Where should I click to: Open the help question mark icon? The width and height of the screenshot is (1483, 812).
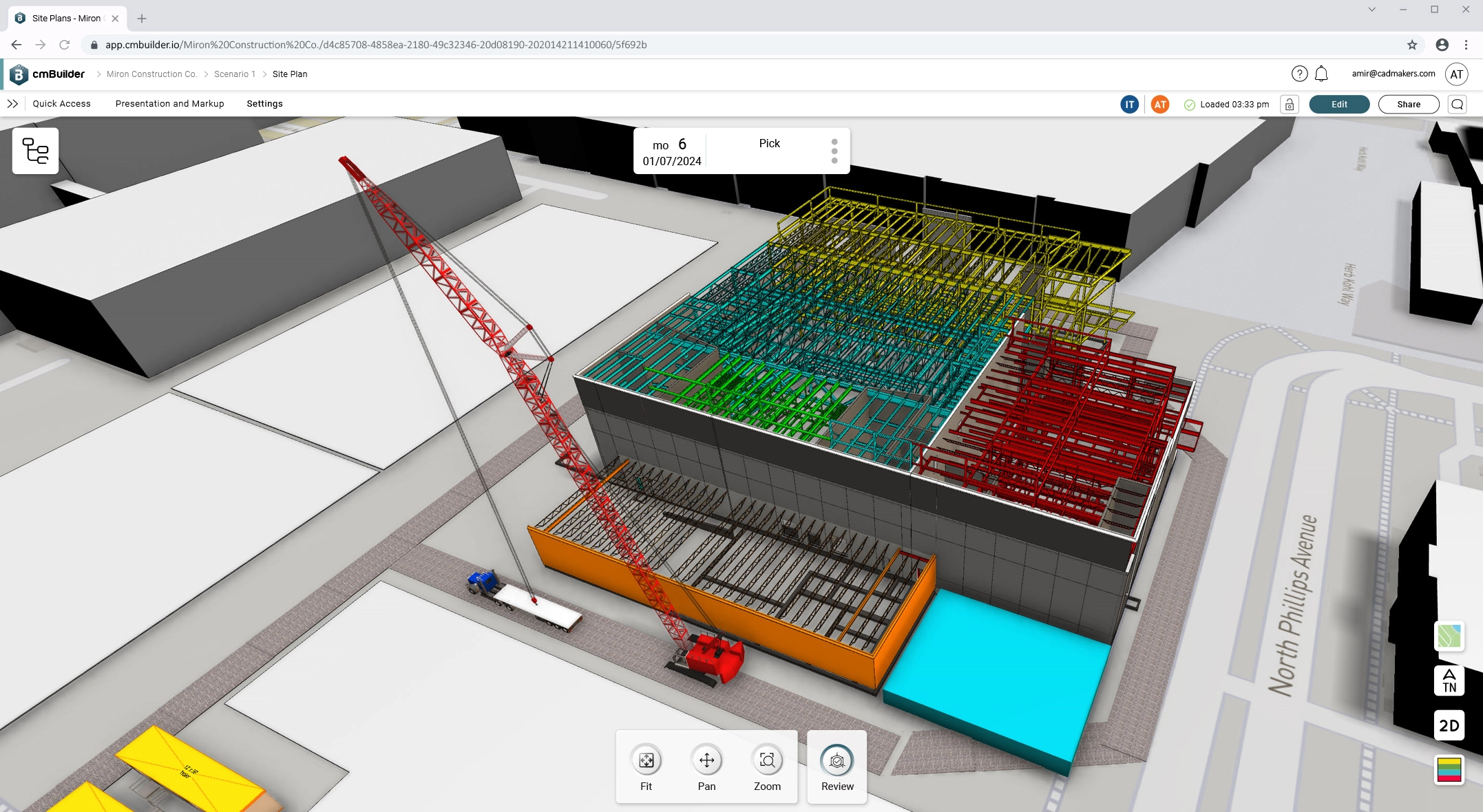coord(1298,74)
